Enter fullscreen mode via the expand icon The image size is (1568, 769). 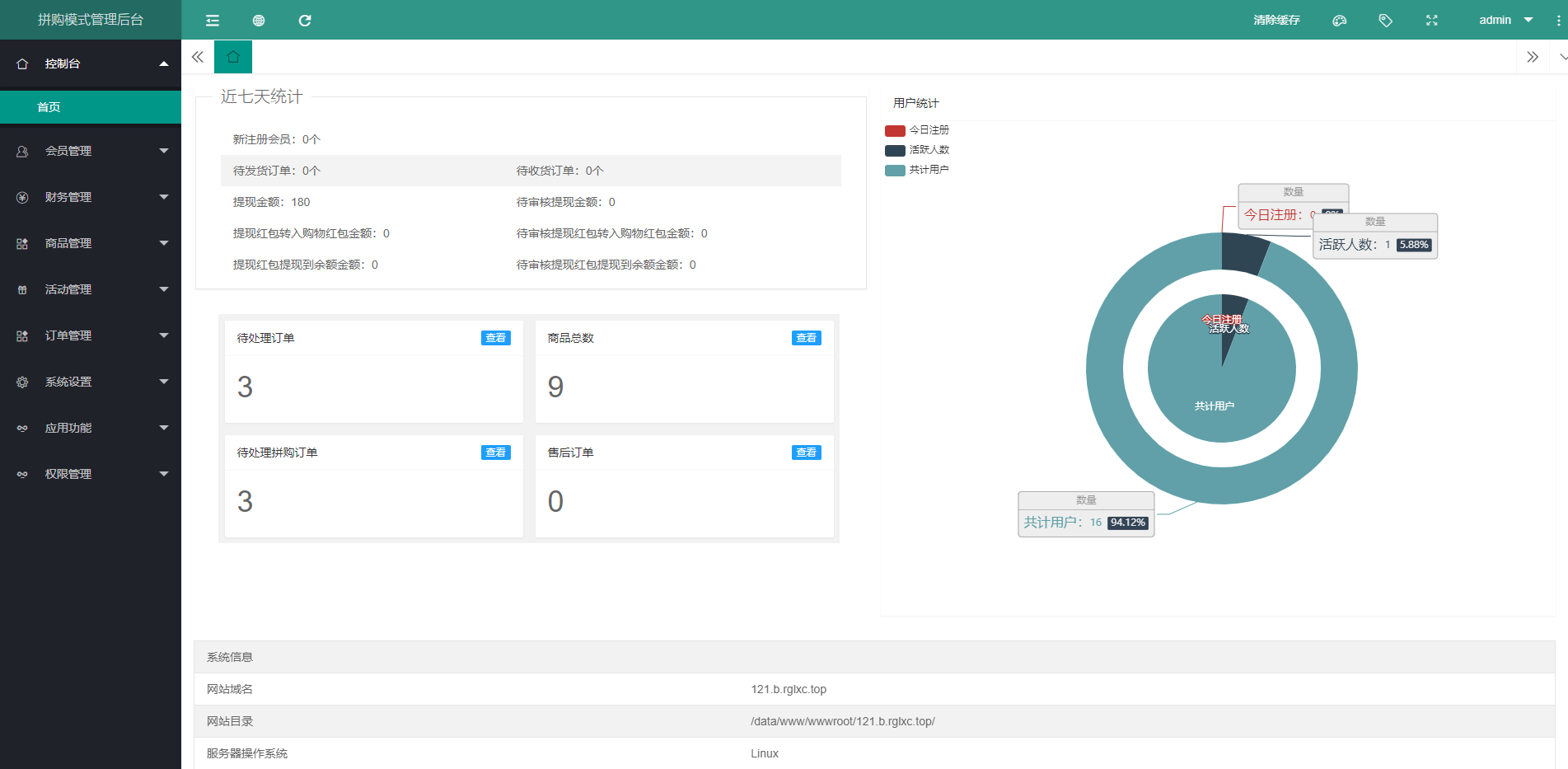[1432, 21]
